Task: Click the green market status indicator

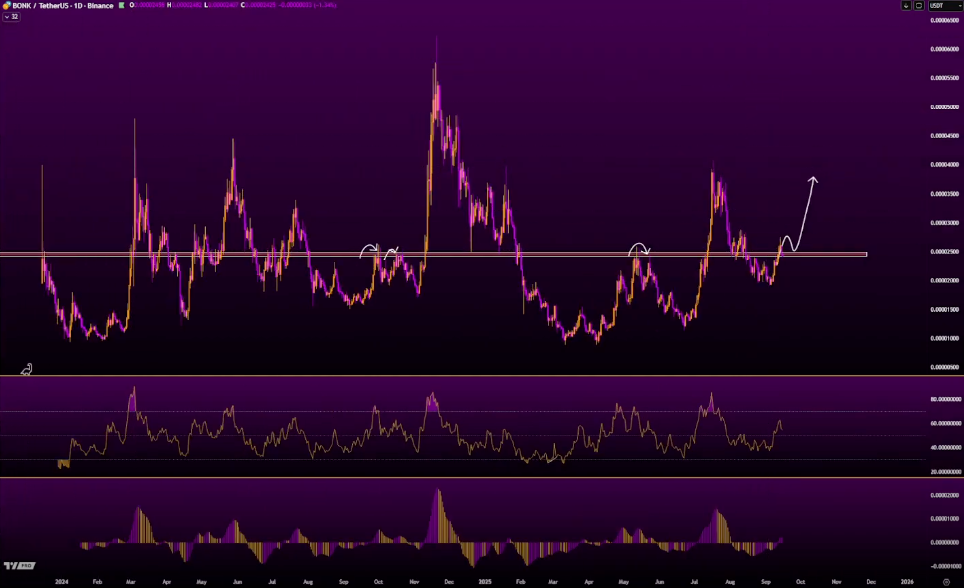Action: pyautogui.click(x=122, y=5)
